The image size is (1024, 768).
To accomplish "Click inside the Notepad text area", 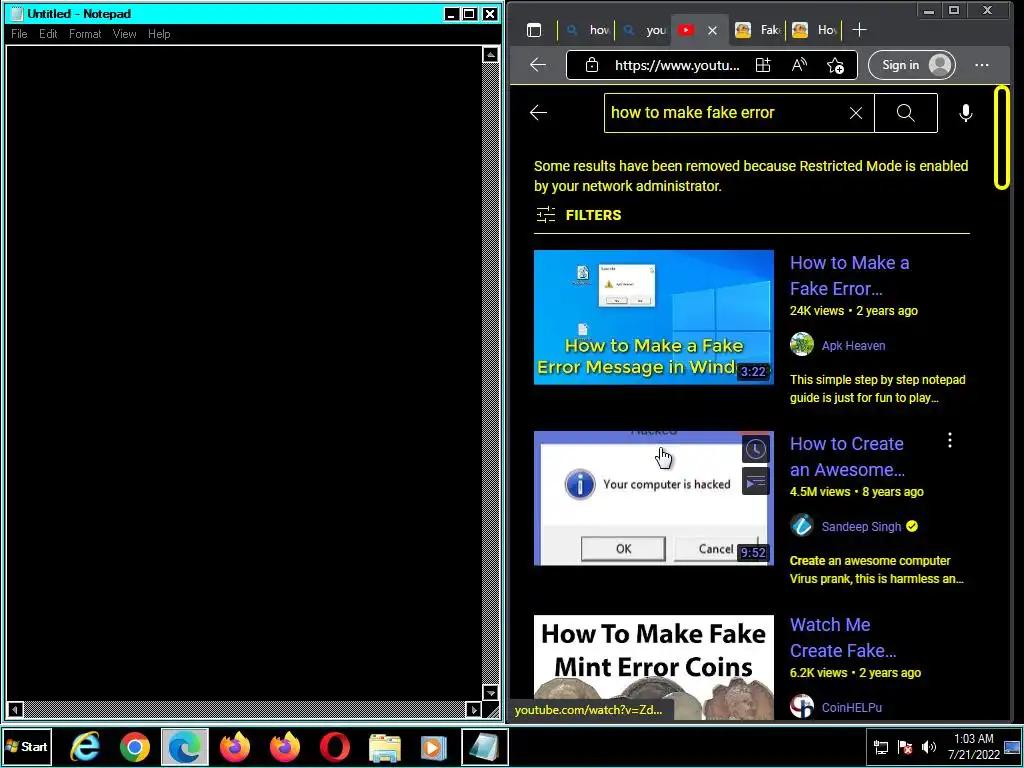I will pyautogui.click(x=244, y=372).
